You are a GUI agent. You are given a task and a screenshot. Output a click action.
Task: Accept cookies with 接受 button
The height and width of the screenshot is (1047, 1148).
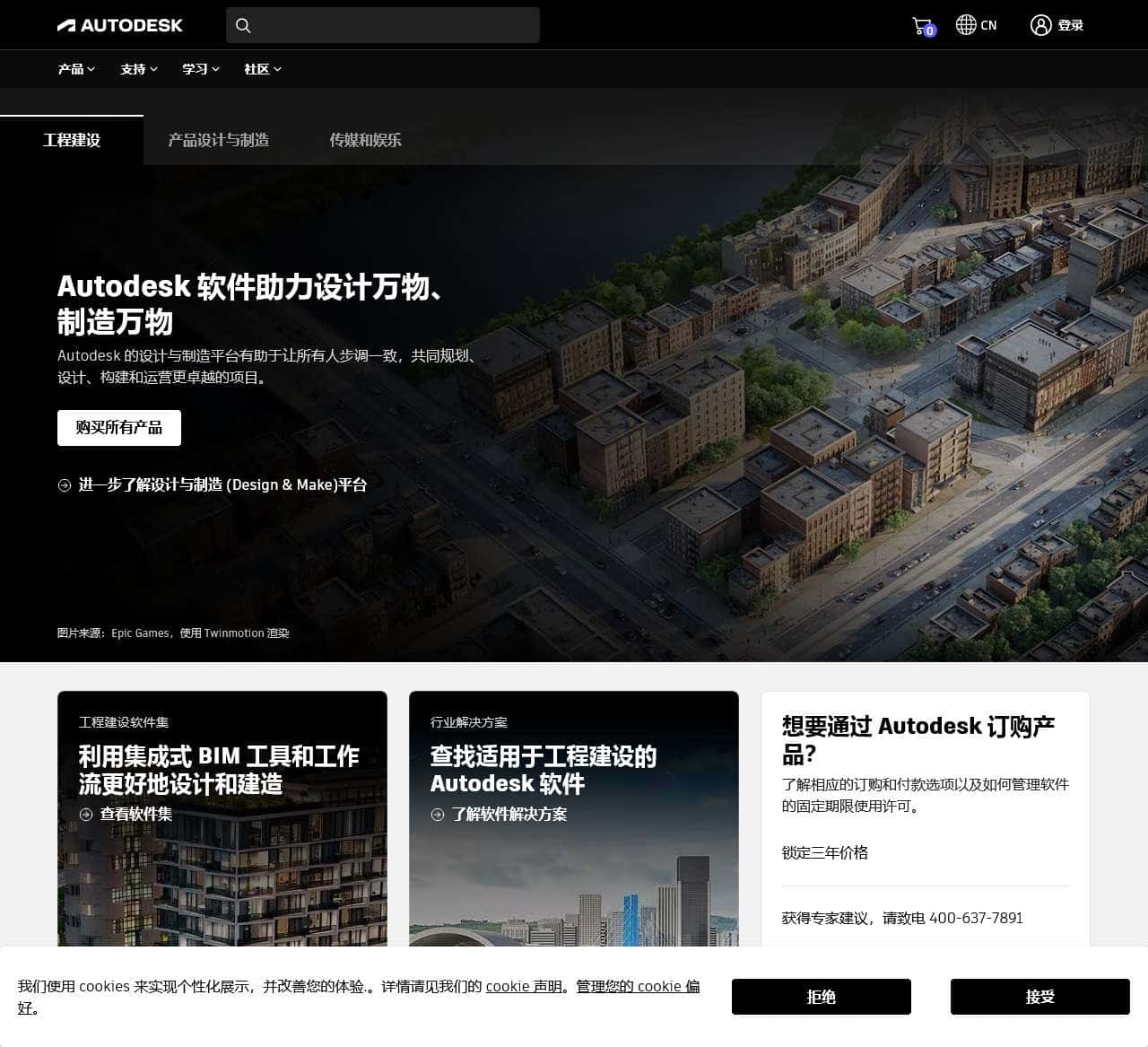tap(1040, 997)
